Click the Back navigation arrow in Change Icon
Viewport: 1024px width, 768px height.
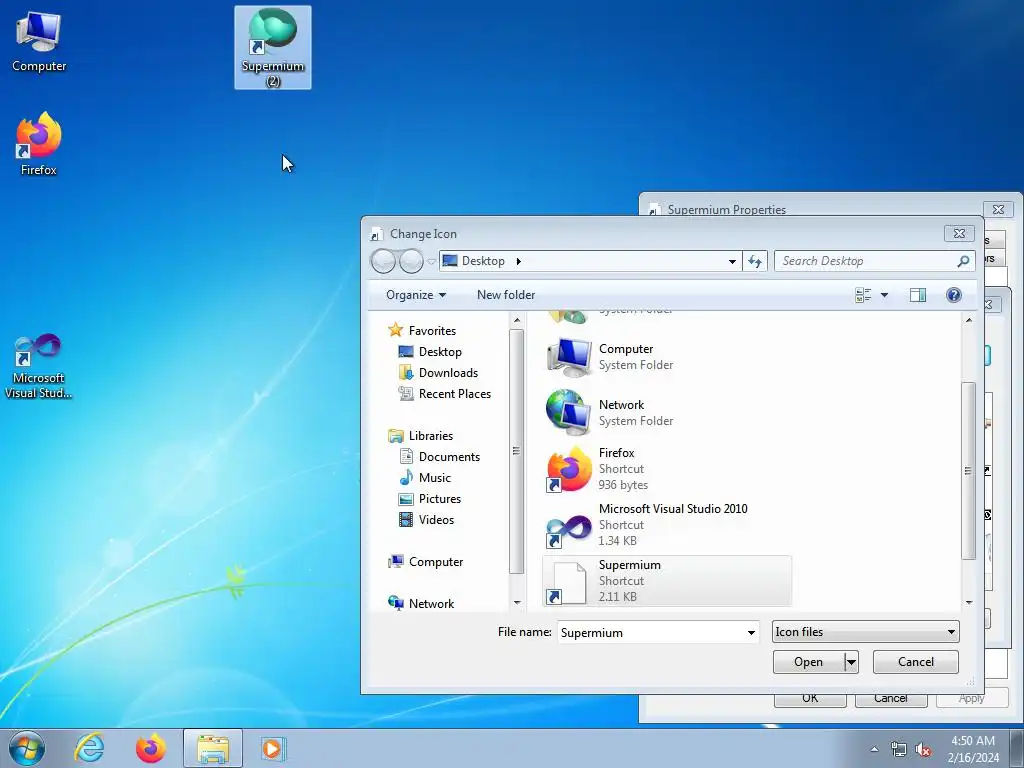pos(383,261)
